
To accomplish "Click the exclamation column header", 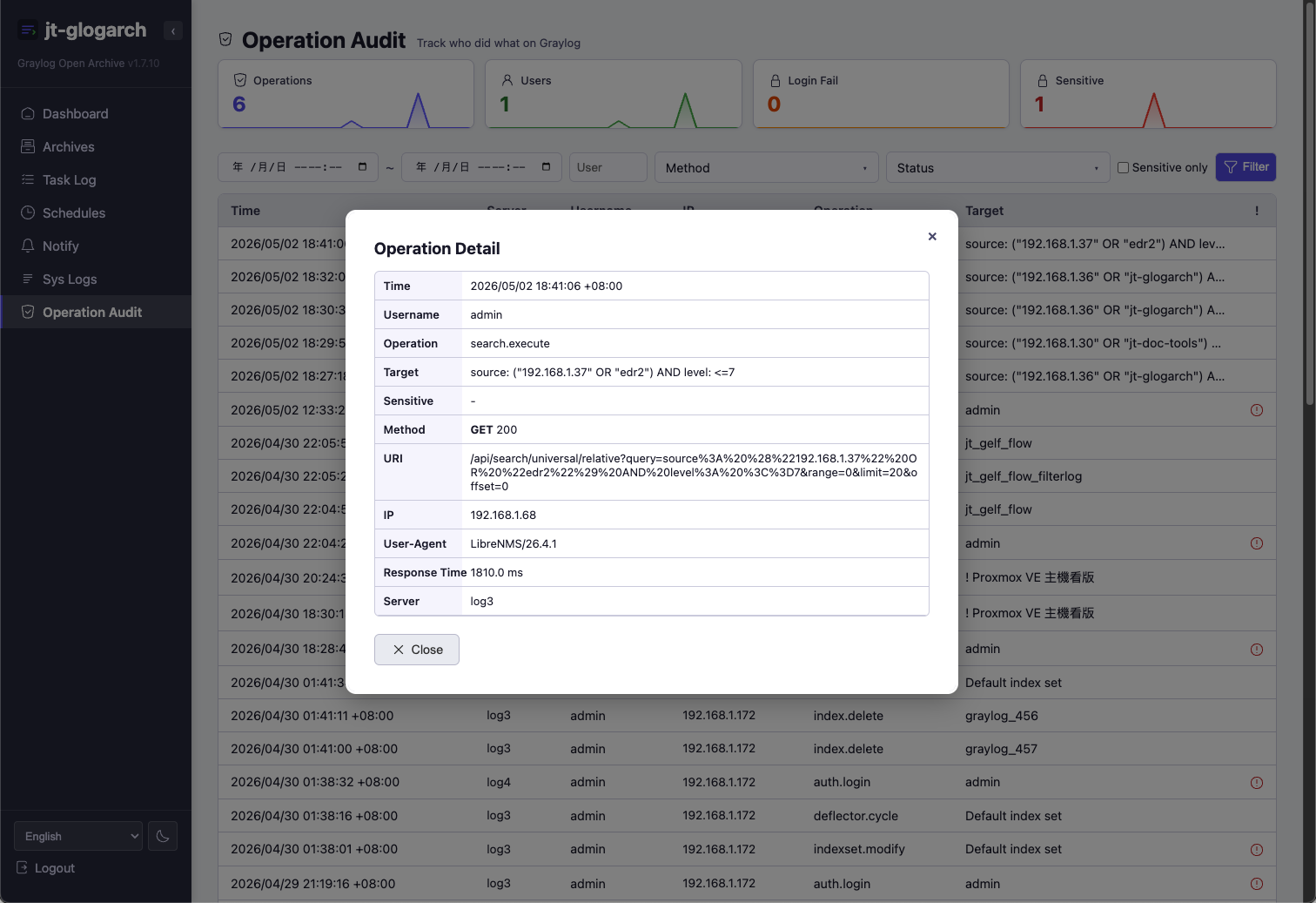I will click(1257, 211).
